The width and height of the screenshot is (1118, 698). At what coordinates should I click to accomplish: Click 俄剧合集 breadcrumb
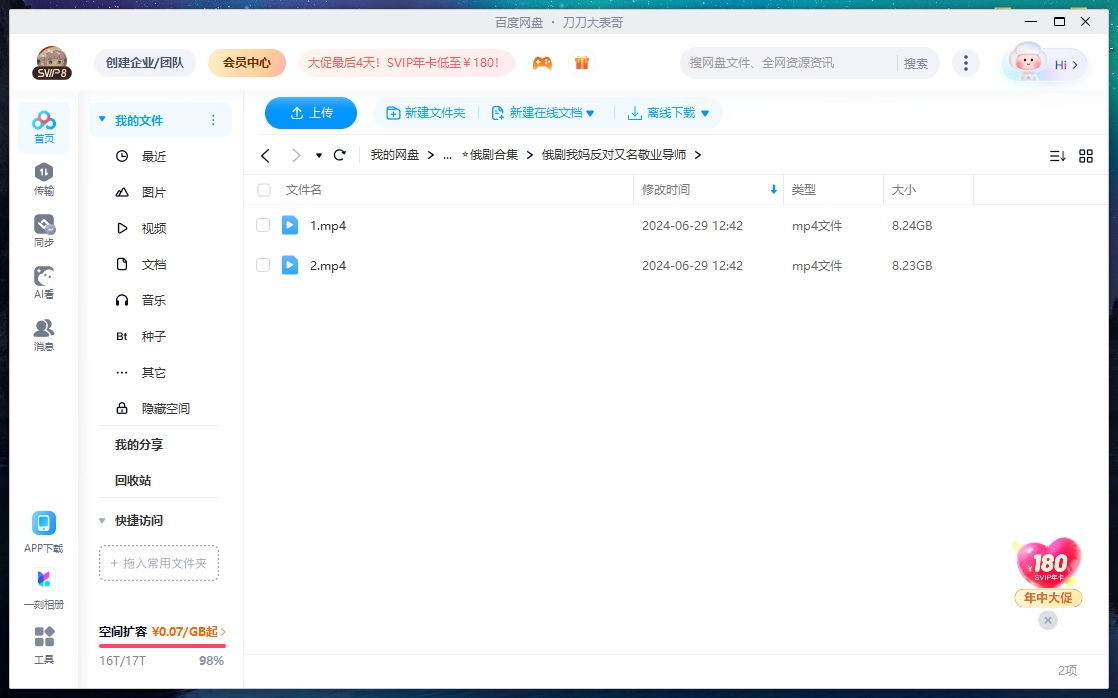[491, 155]
